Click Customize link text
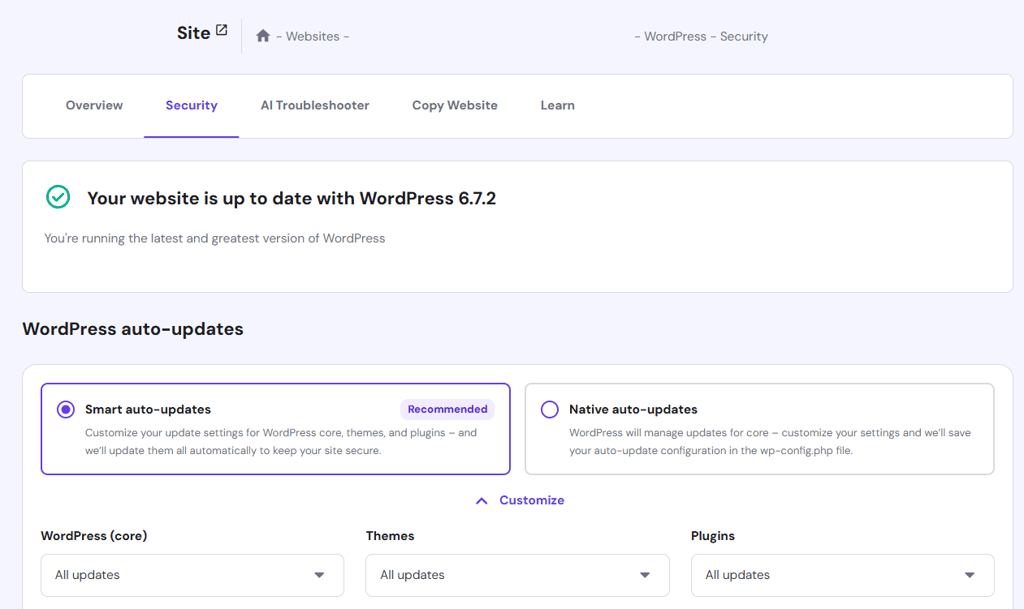The width and height of the screenshot is (1024, 609). 532,500
